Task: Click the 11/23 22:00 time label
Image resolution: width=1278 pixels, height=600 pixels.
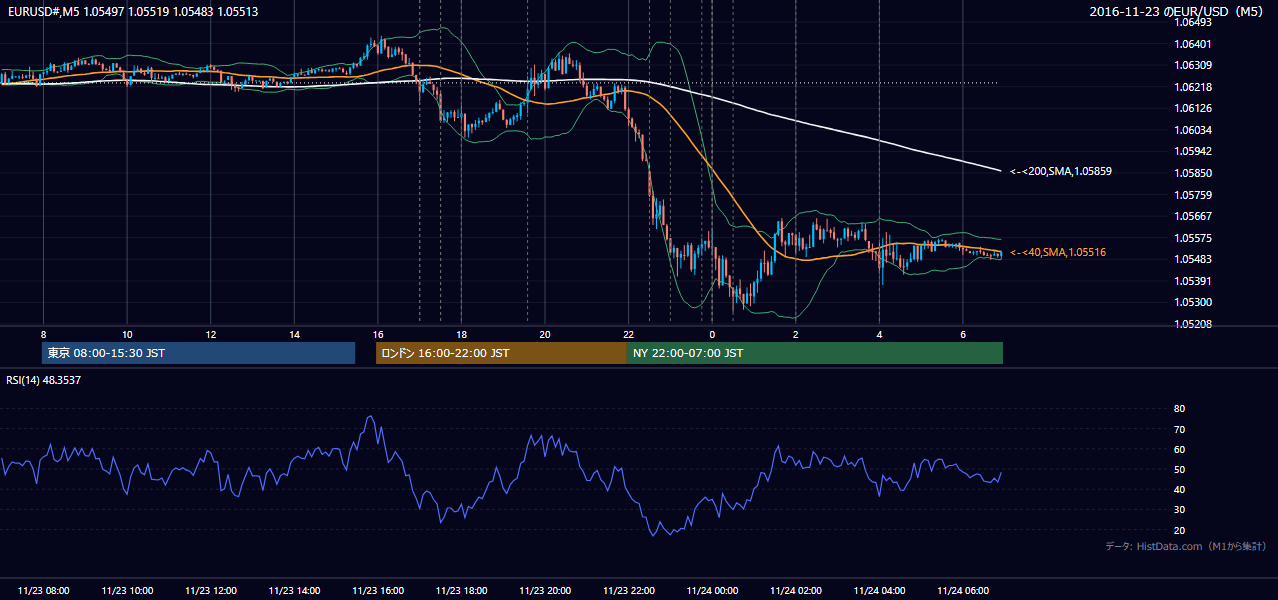Action: tap(629, 591)
